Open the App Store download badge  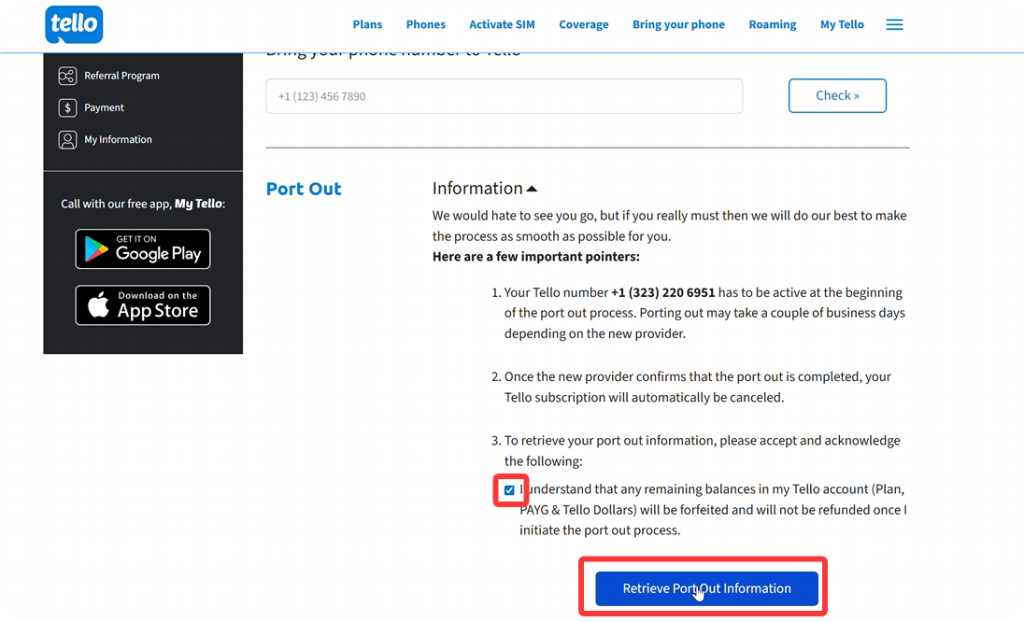pyautogui.click(x=142, y=305)
